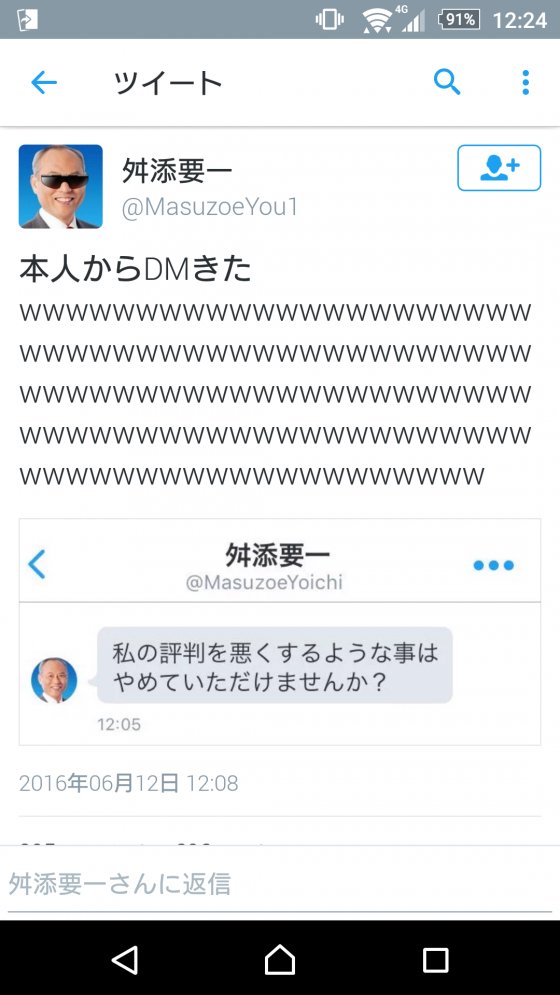The height and width of the screenshot is (995, 560).
Task: Tap the Android home navigation button
Action: pyautogui.click(x=280, y=959)
